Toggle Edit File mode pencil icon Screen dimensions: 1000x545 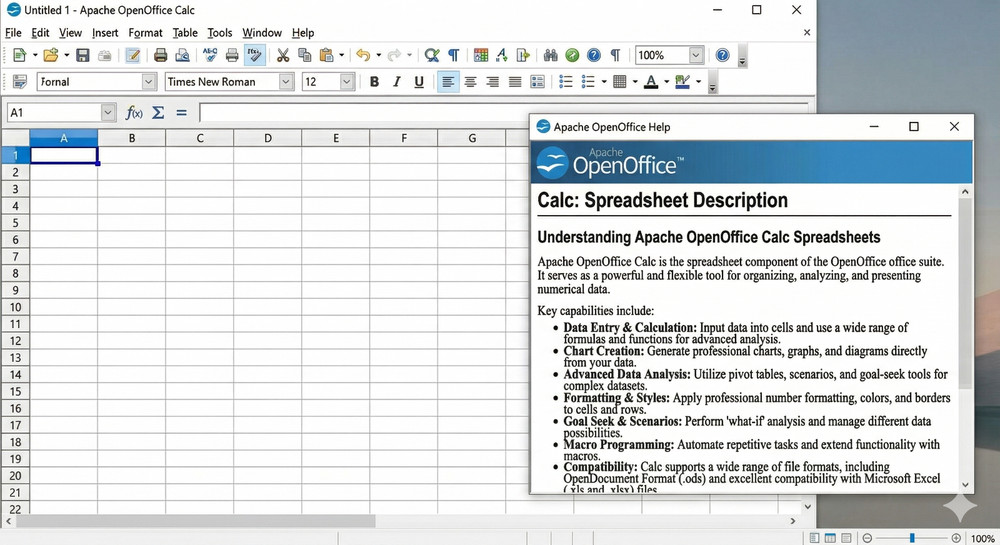pyautogui.click(x=133, y=55)
